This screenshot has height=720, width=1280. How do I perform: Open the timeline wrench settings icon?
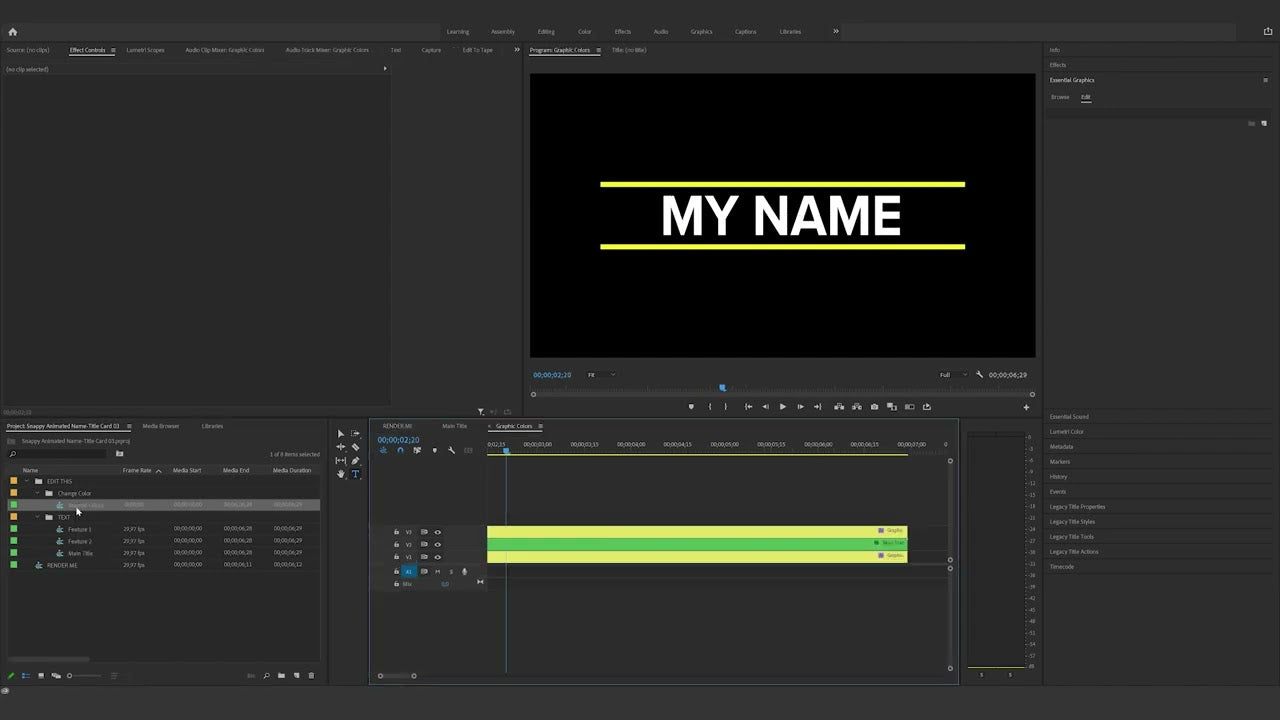click(x=451, y=450)
